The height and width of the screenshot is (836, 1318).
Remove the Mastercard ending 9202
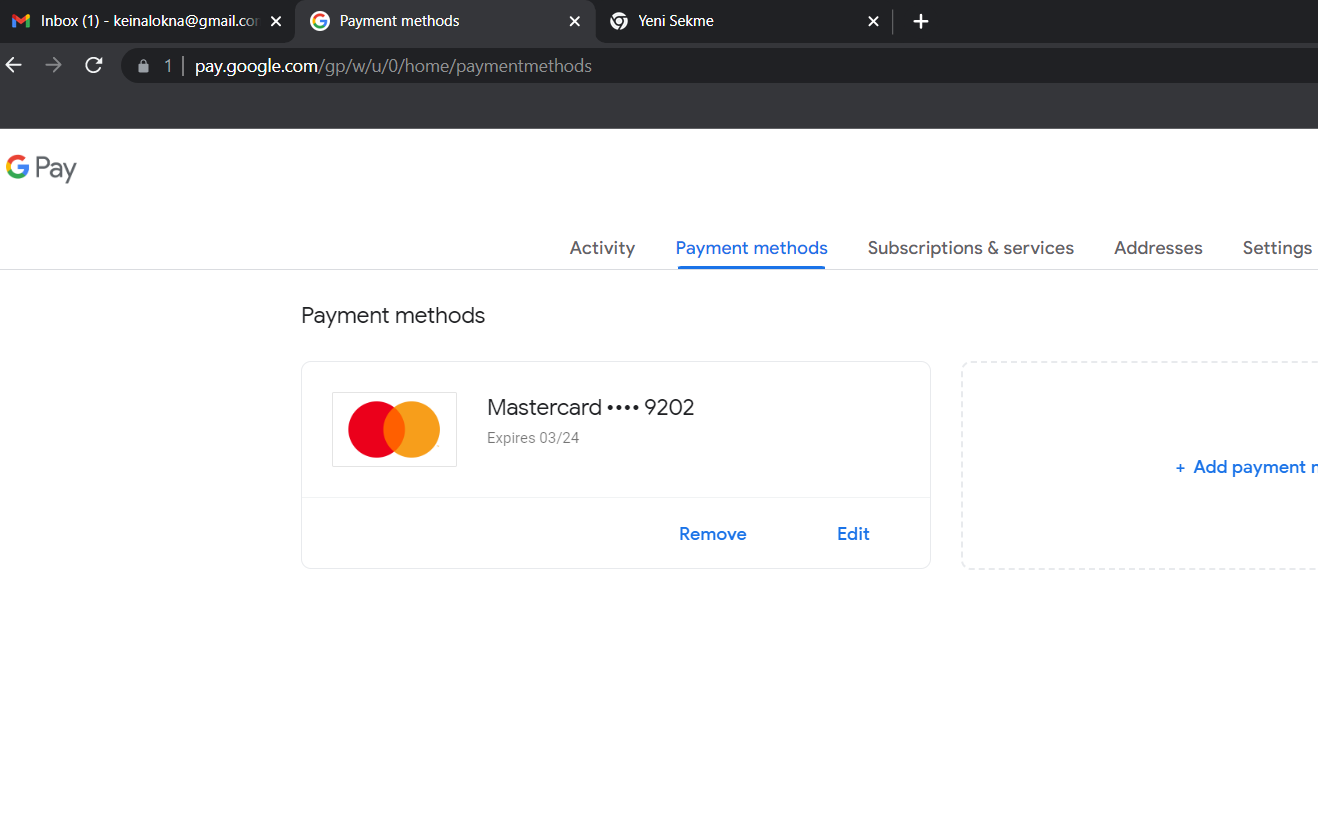point(712,534)
